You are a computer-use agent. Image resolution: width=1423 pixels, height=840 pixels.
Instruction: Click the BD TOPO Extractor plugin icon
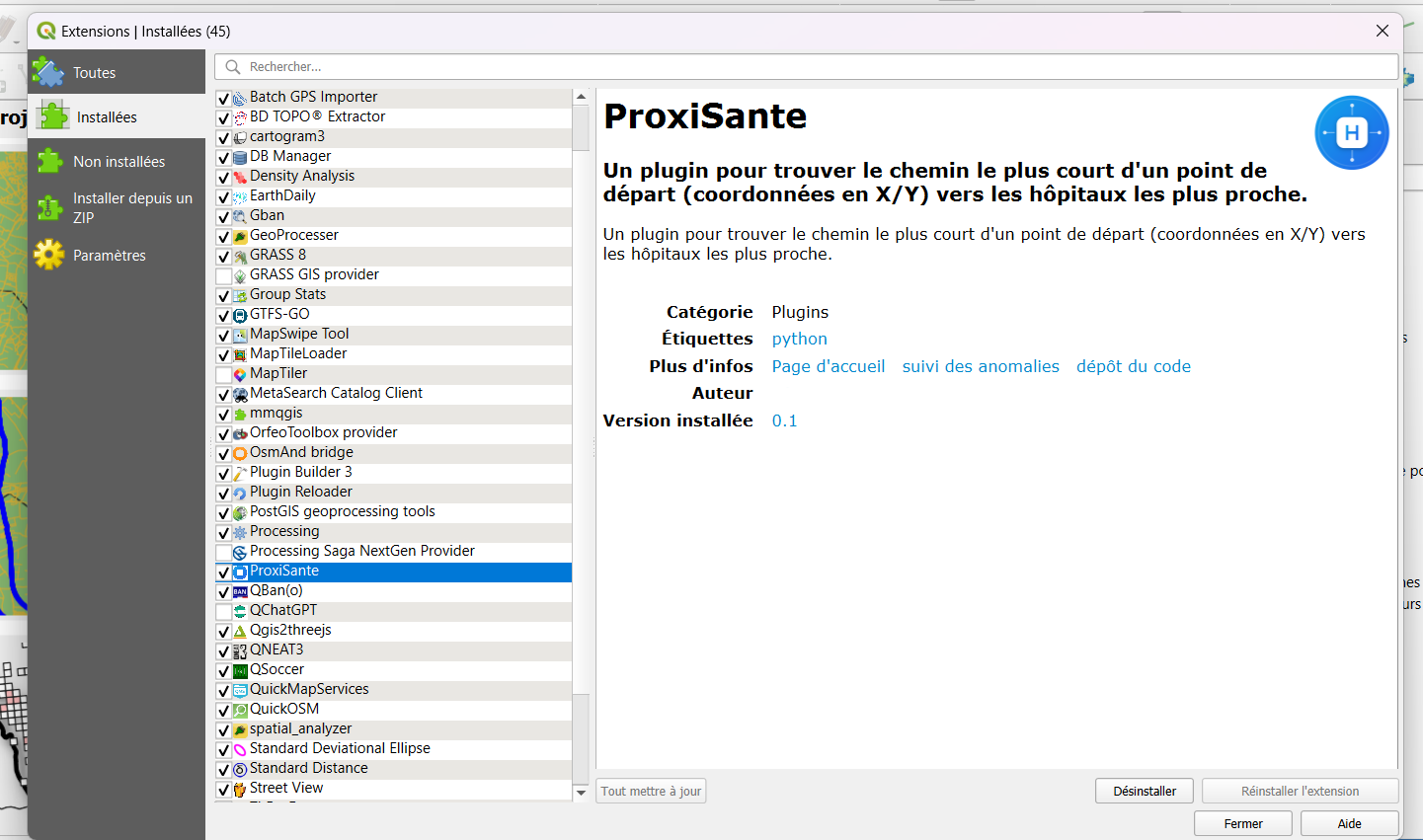point(239,117)
